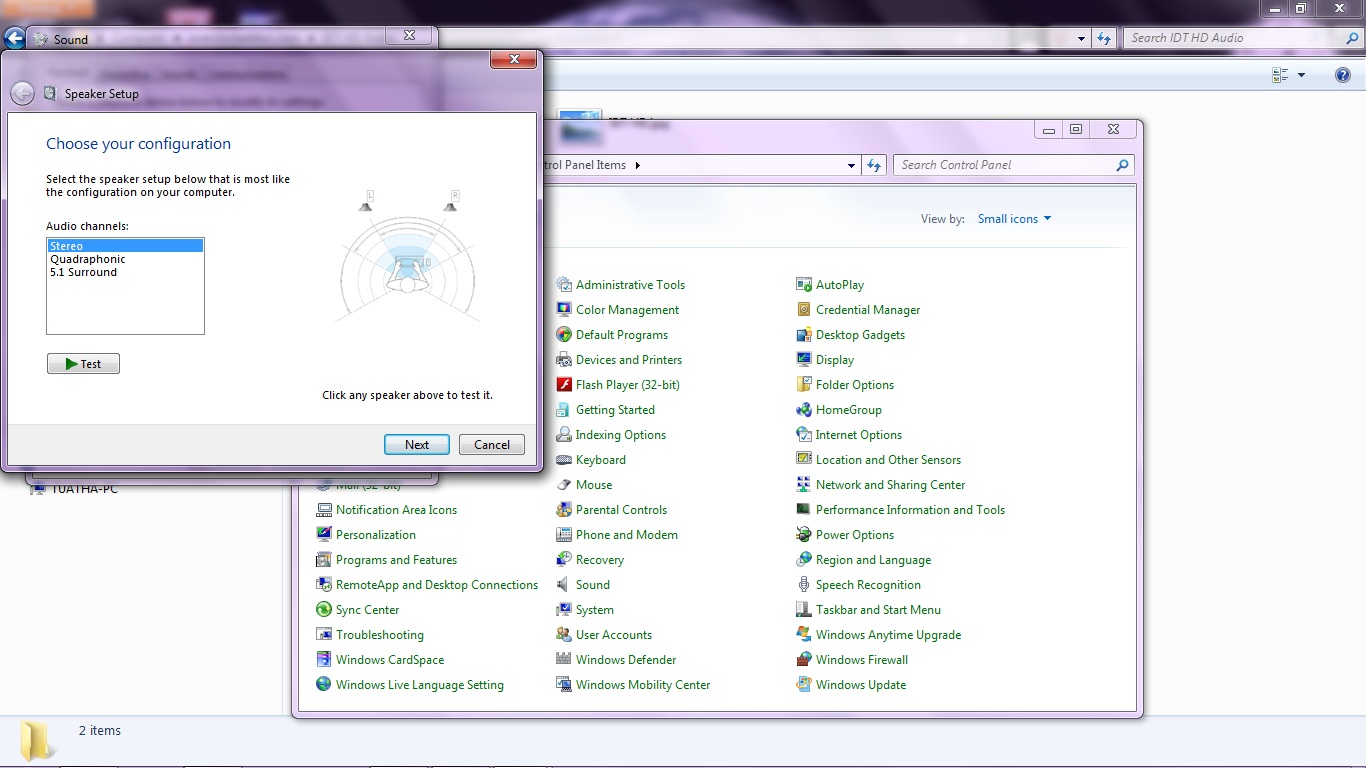The width and height of the screenshot is (1366, 768).
Task: Open the Mouse icon
Action: (x=564, y=485)
